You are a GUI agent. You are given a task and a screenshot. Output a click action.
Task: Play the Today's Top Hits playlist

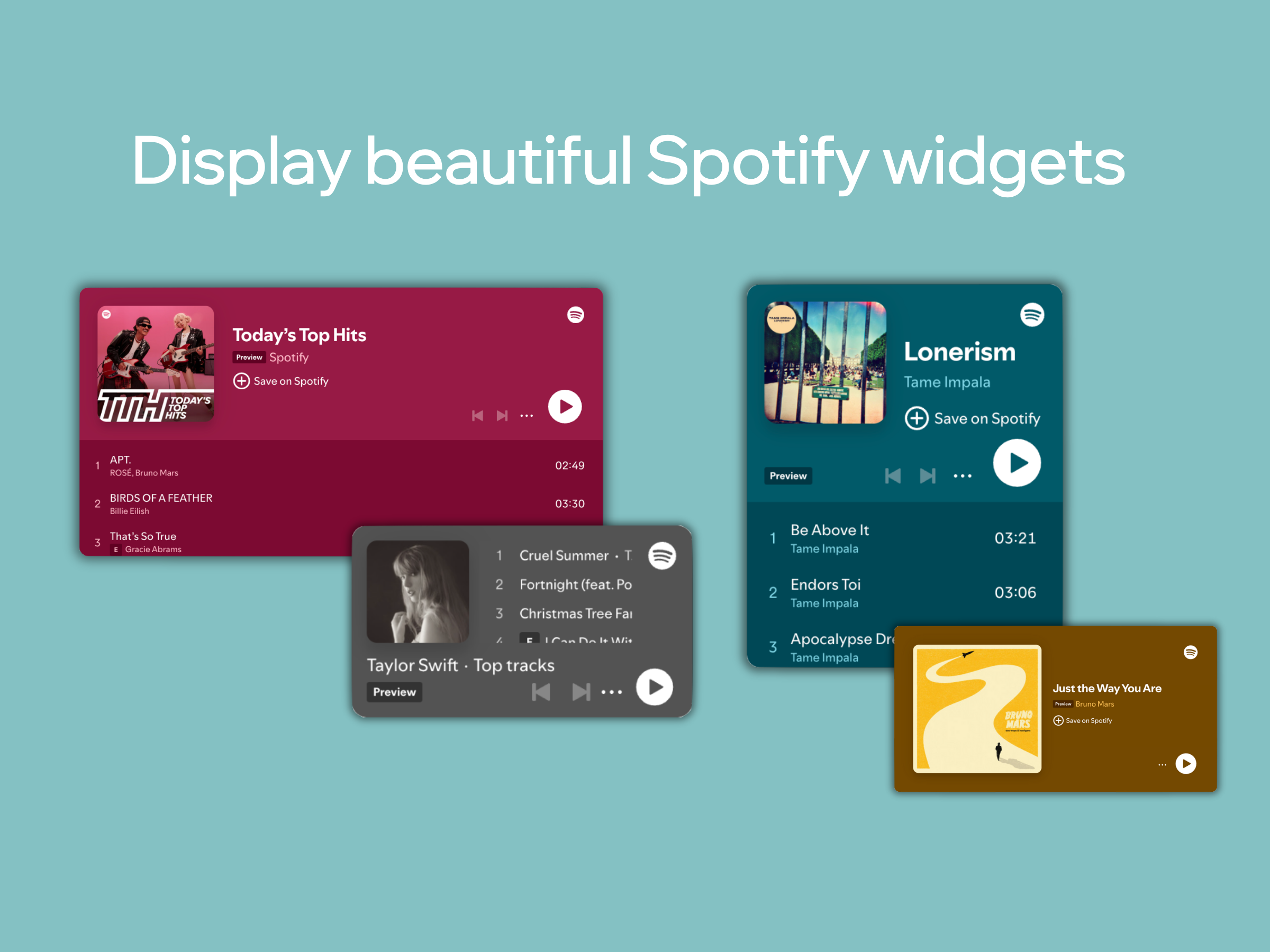(x=565, y=407)
